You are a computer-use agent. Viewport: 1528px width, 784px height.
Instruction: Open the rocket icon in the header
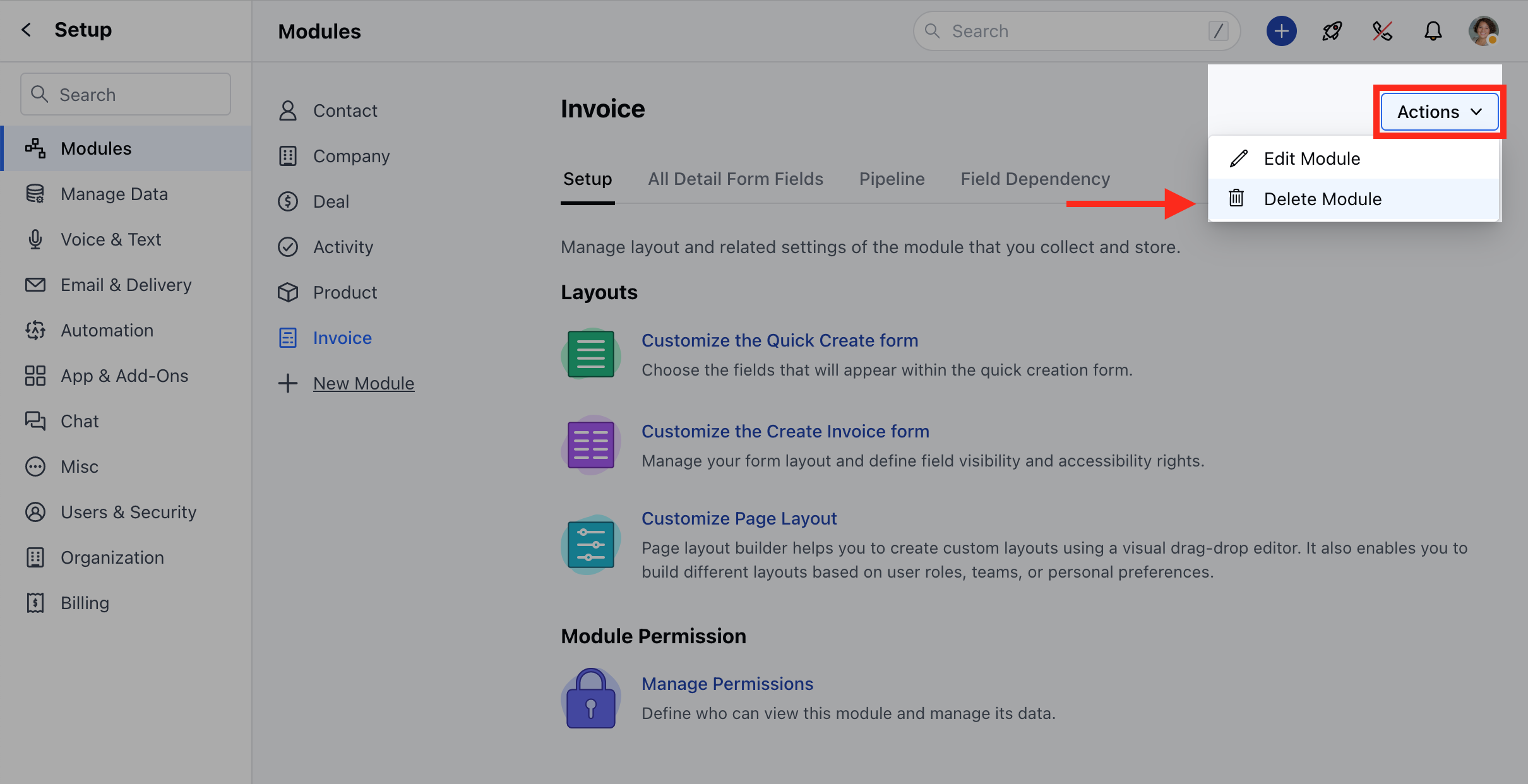(x=1332, y=31)
